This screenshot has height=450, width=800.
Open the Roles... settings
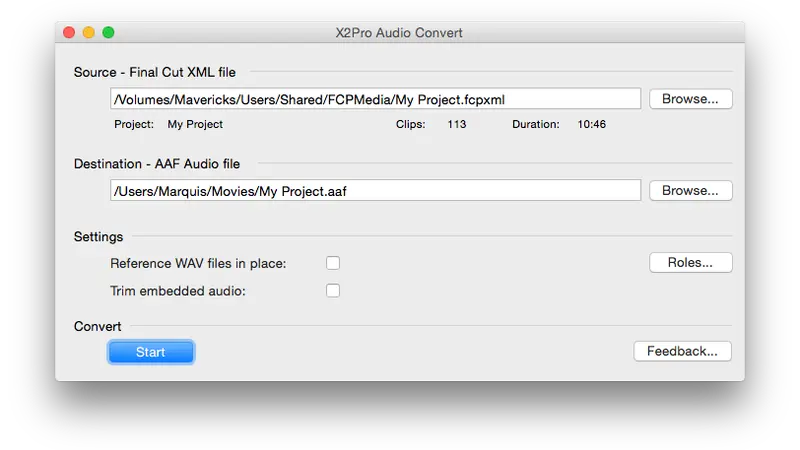coord(690,263)
